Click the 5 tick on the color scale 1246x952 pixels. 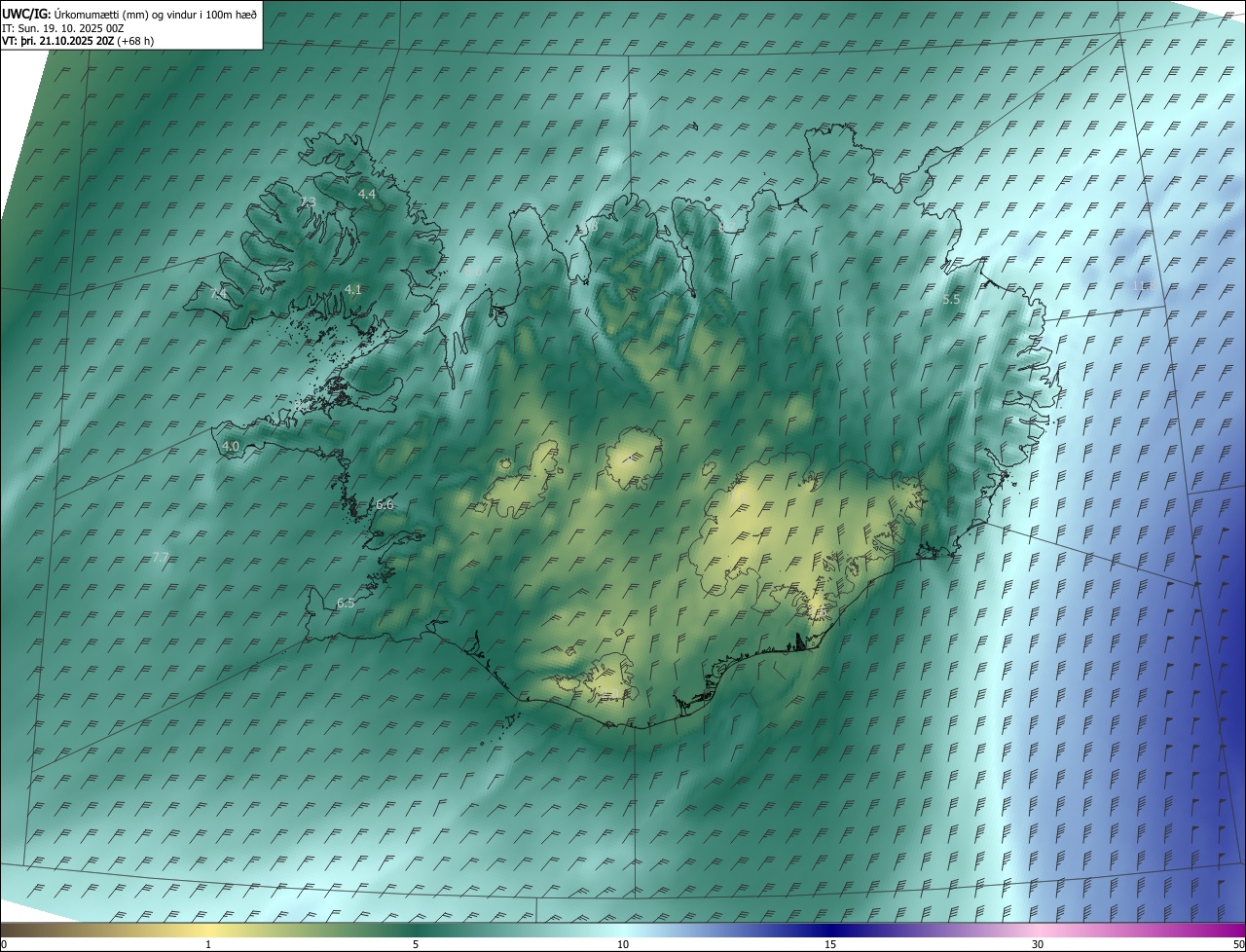point(416,944)
